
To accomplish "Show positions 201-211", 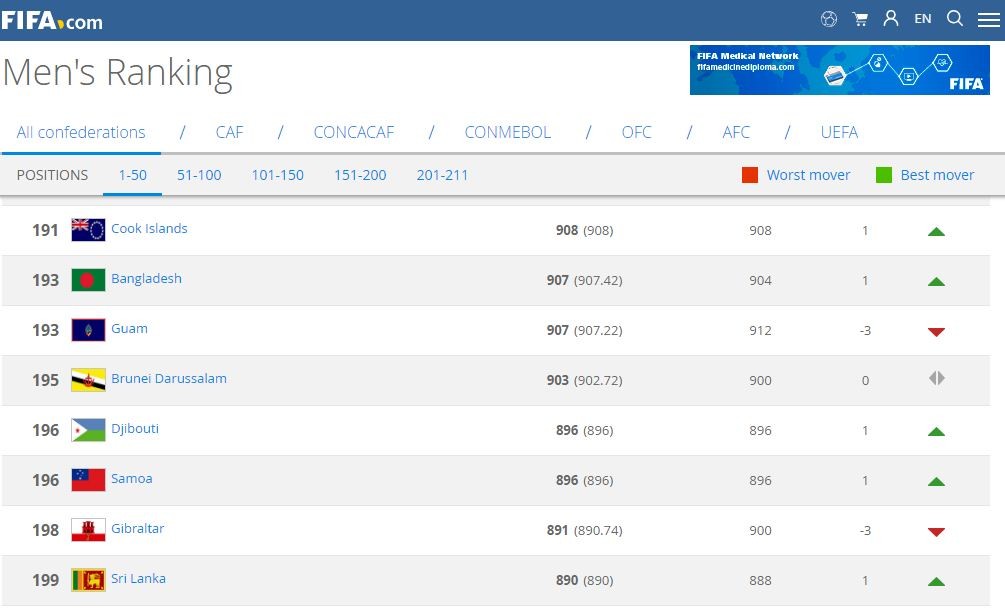I will pyautogui.click(x=442, y=175).
